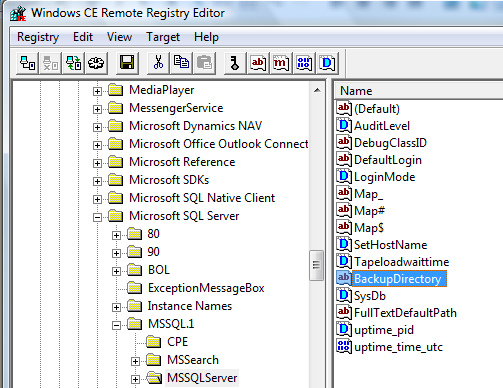The image size is (503, 388).
Task: Select Microsoft Office Outlook Connector key
Action: tap(219, 144)
